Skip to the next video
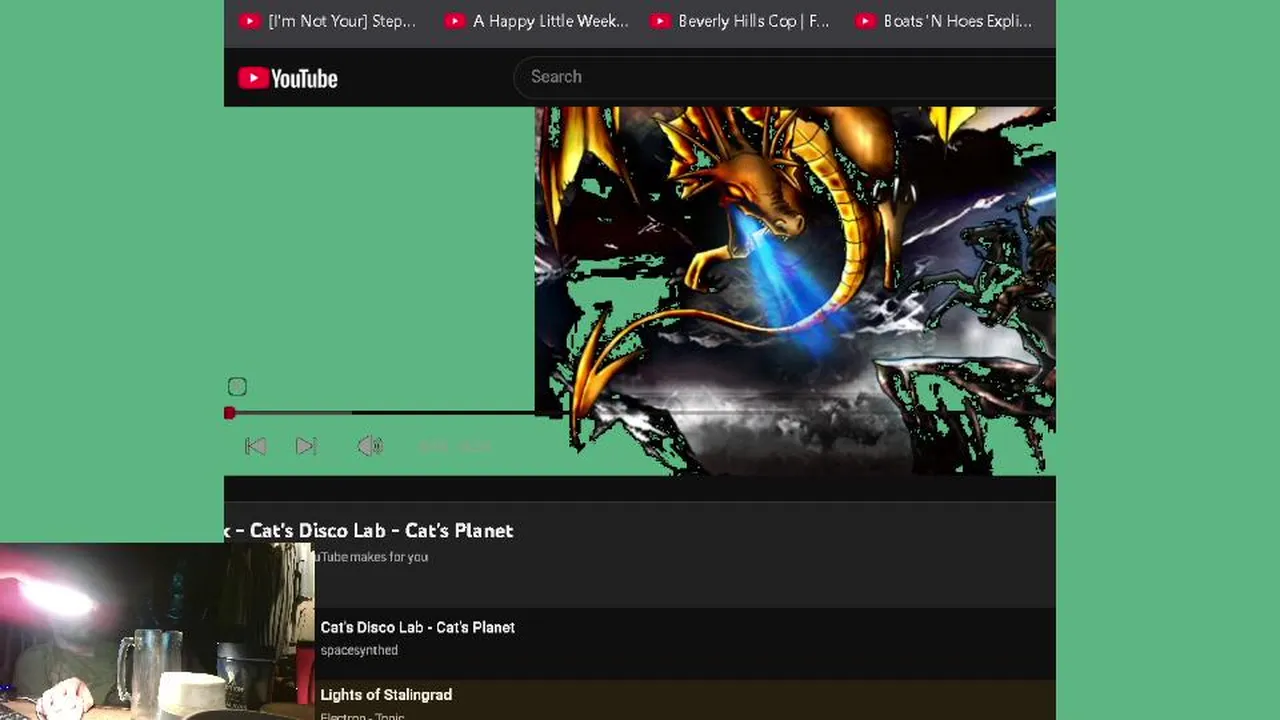Image resolution: width=1280 pixels, height=720 pixels. tap(306, 446)
